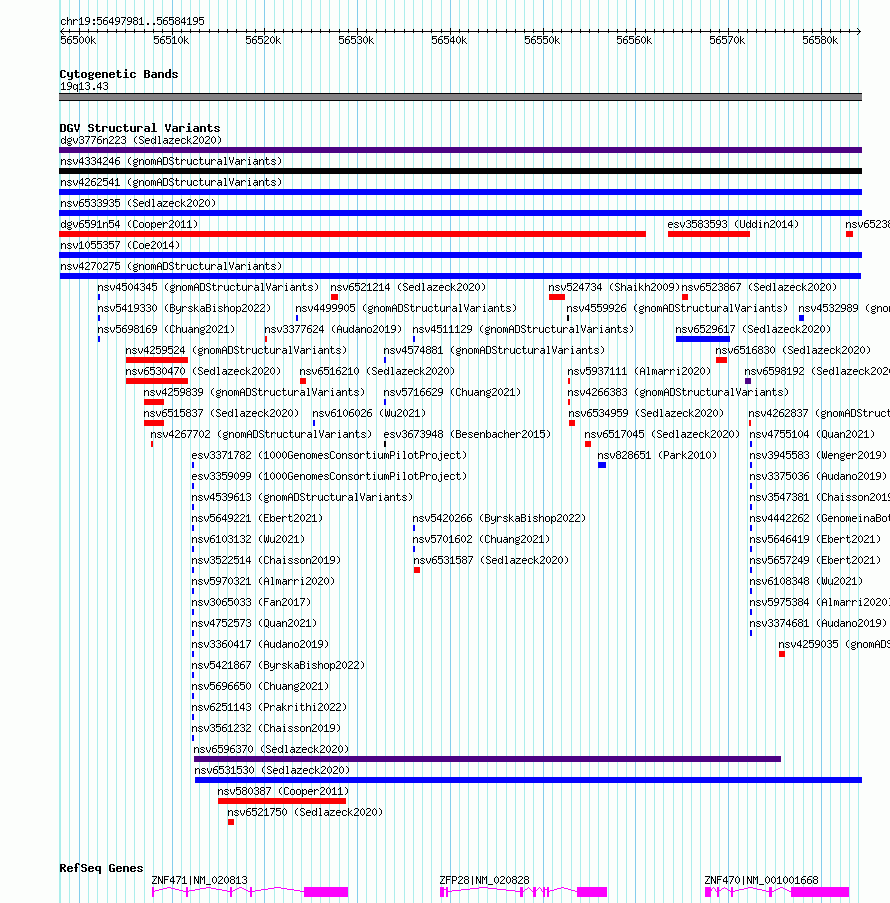Screen dimensions: 890x903
Task: Click nsv6521214 (Sedlazeck2020) label
Action: [x=408, y=287]
